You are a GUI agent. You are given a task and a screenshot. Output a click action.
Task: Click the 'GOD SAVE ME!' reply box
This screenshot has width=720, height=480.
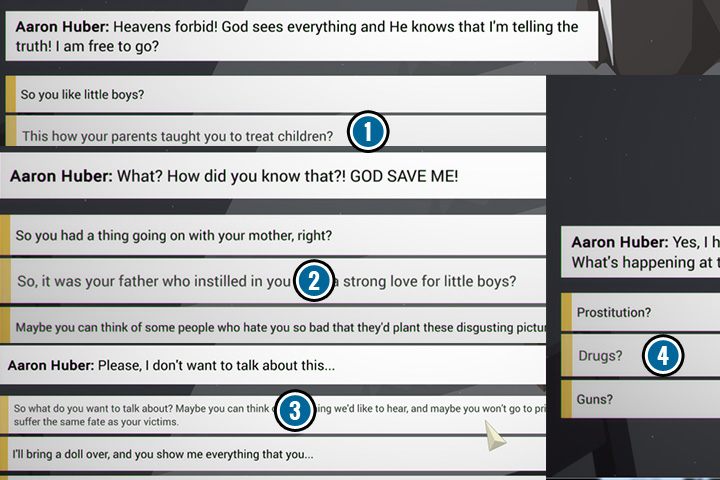[x=235, y=176]
